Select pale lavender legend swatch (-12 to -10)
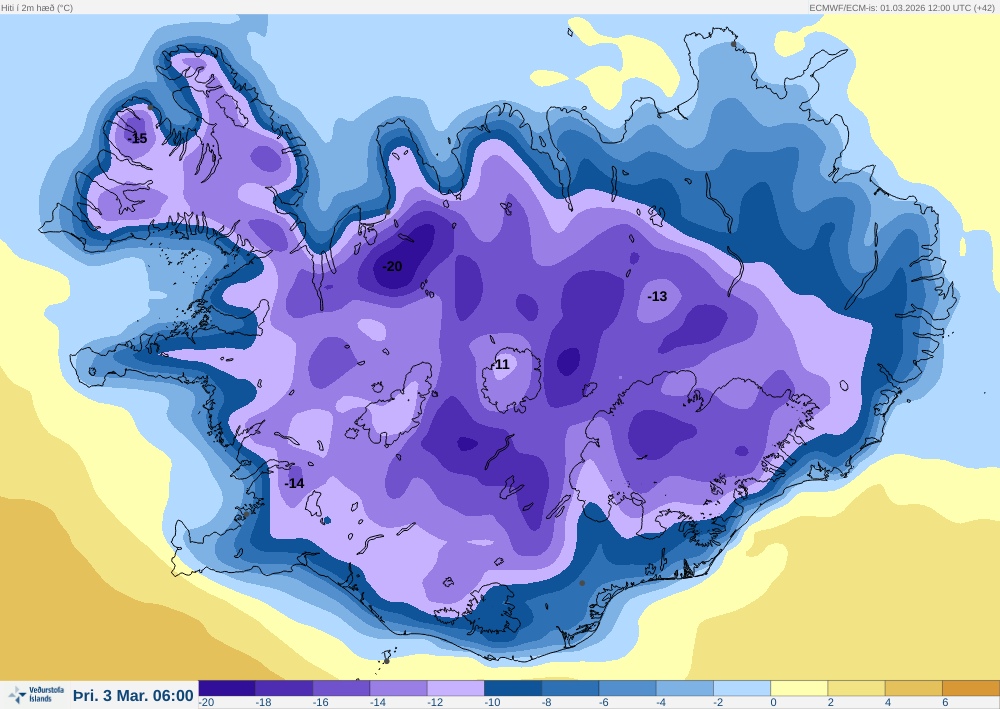Image resolution: width=1000 pixels, height=709 pixels. [456, 688]
